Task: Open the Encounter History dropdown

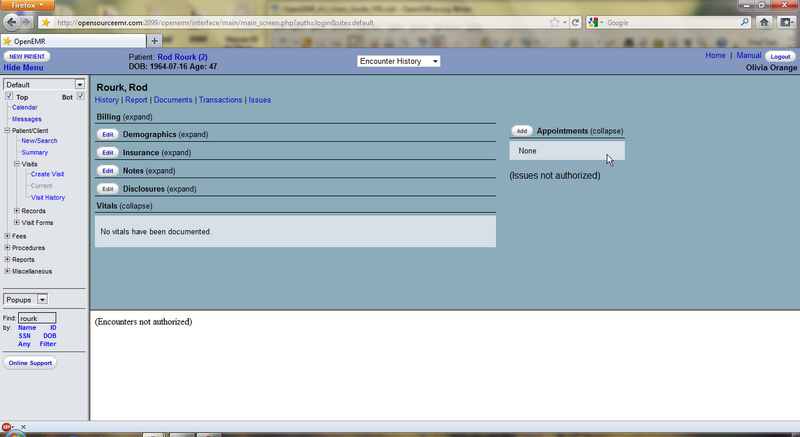Action: pos(399,61)
